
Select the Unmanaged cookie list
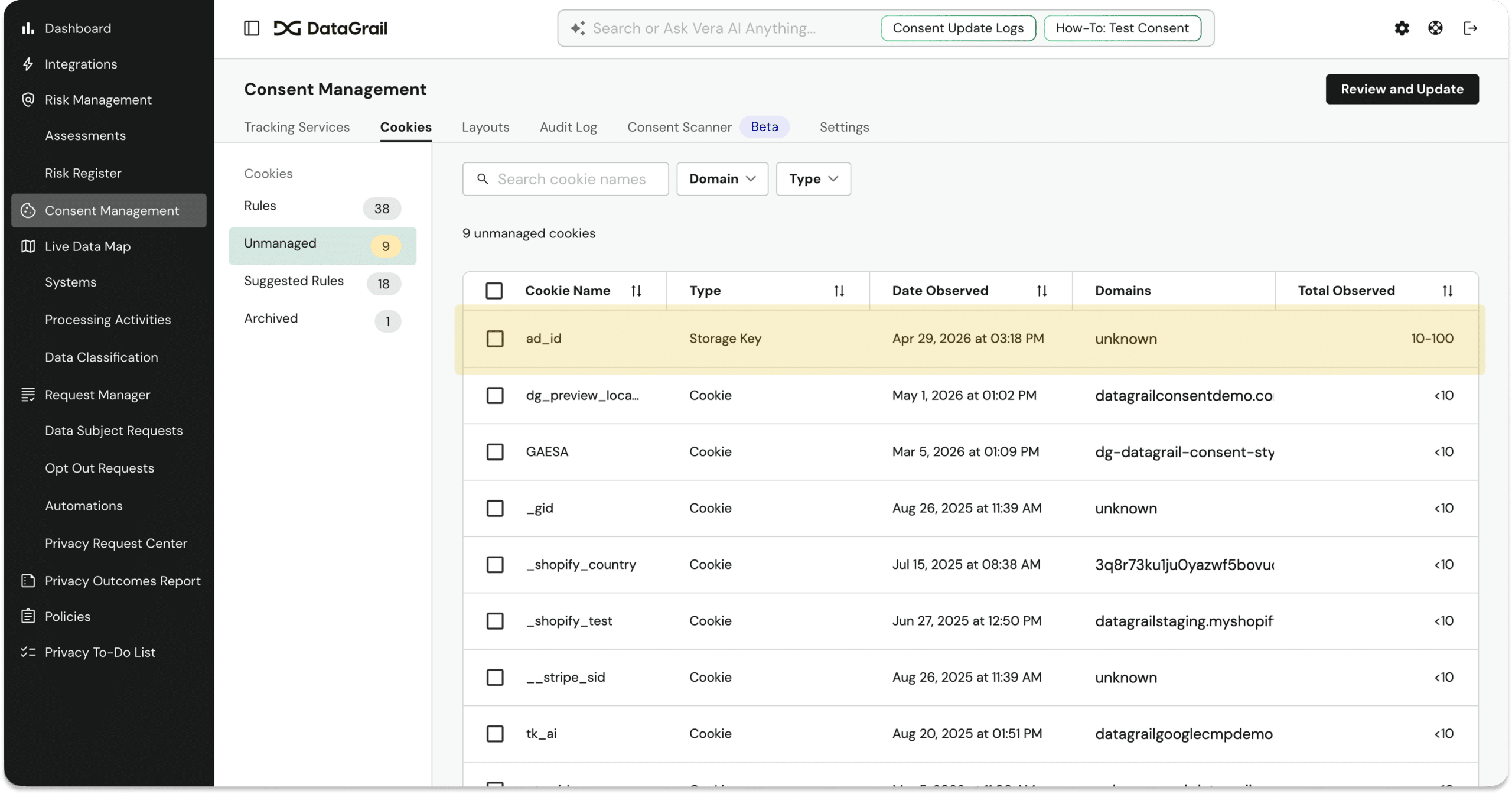pos(322,245)
